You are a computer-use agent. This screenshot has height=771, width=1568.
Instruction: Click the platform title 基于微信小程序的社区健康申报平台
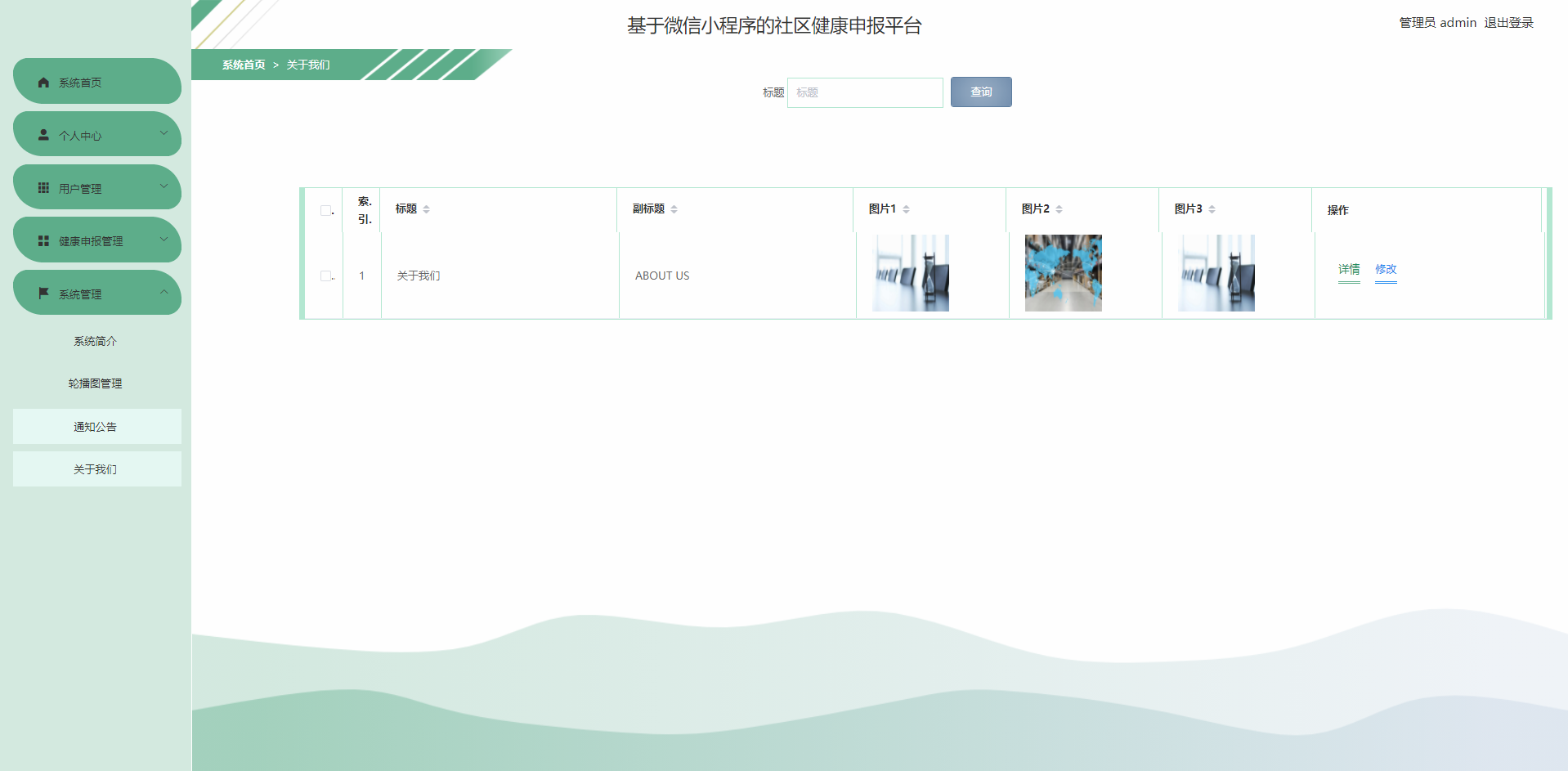pos(774,26)
